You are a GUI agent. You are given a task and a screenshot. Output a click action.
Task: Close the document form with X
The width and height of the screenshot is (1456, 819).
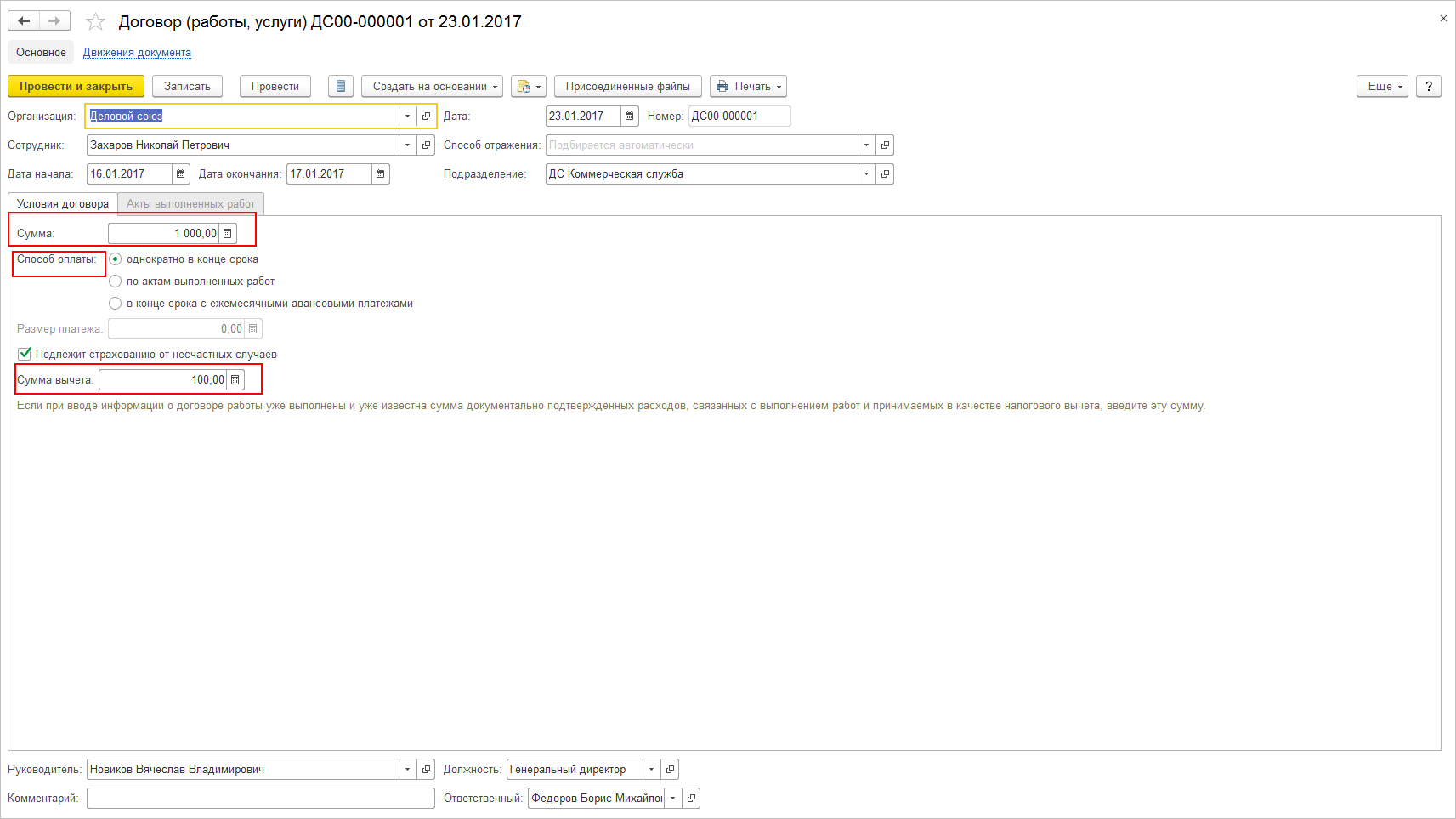(x=1443, y=19)
